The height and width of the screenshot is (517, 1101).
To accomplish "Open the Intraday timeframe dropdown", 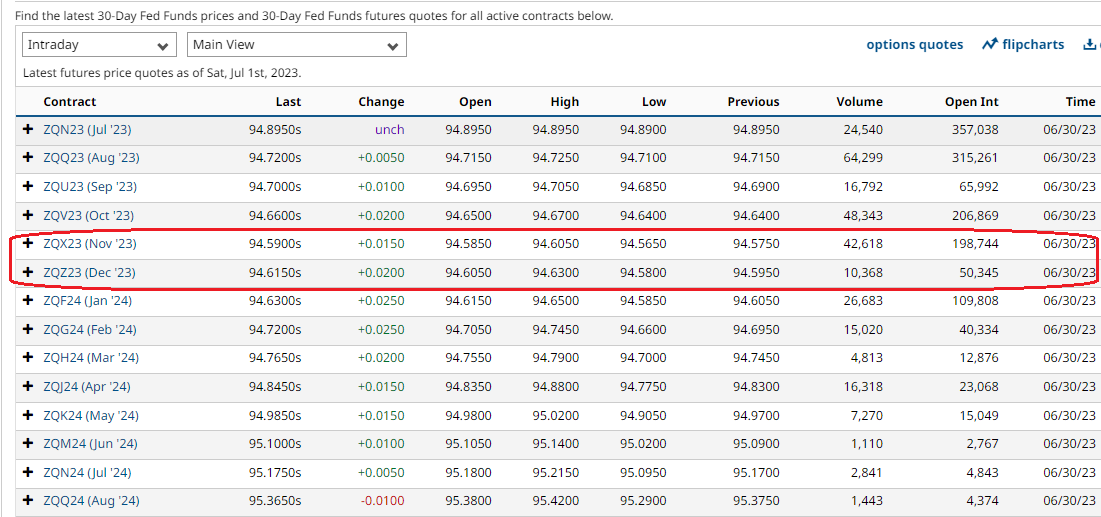I will [x=99, y=45].
